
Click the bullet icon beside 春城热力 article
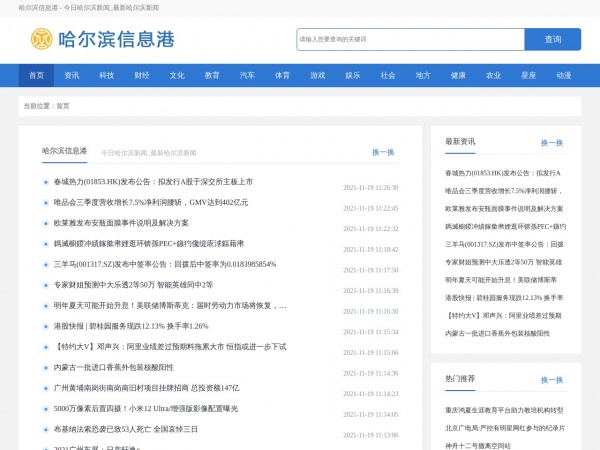[x=46, y=182]
